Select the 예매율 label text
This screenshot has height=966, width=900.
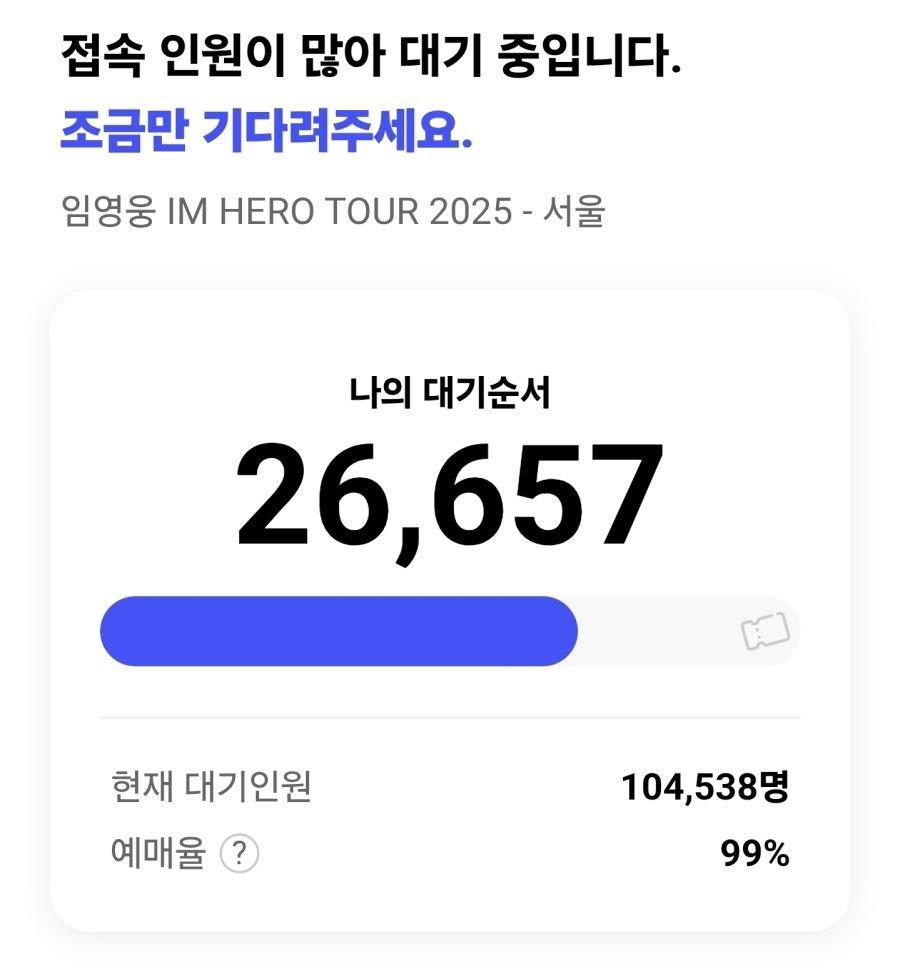coord(158,854)
